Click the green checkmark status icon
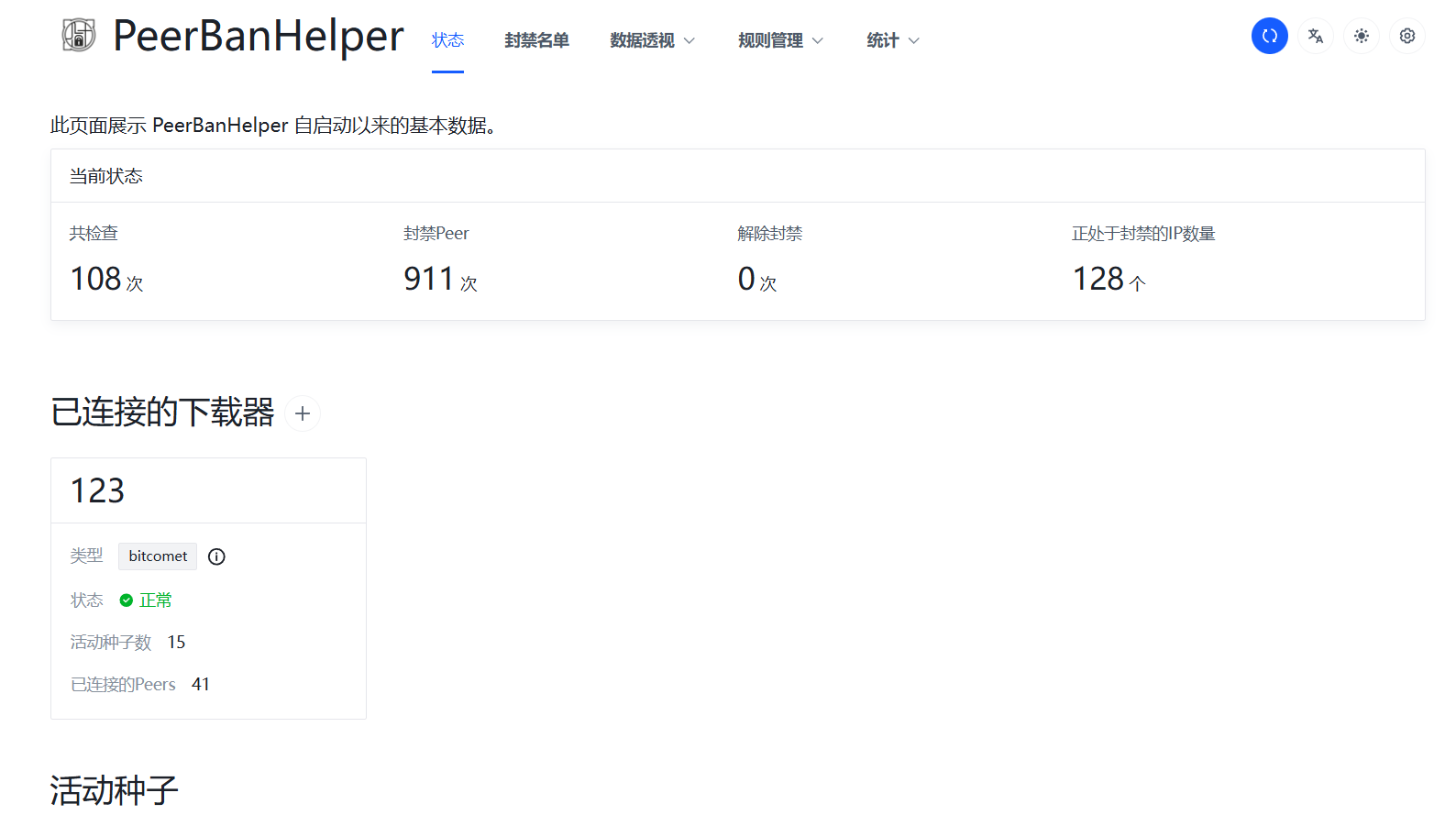This screenshot has width=1456, height=826. (x=127, y=600)
